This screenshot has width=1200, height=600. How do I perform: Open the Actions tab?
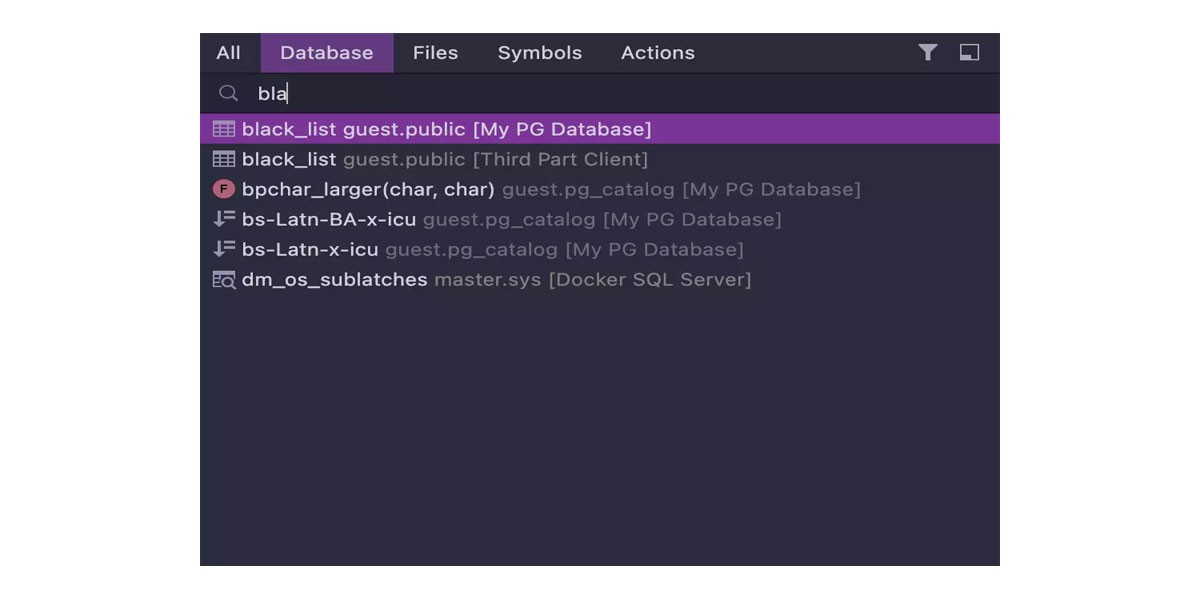(x=658, y=53)
